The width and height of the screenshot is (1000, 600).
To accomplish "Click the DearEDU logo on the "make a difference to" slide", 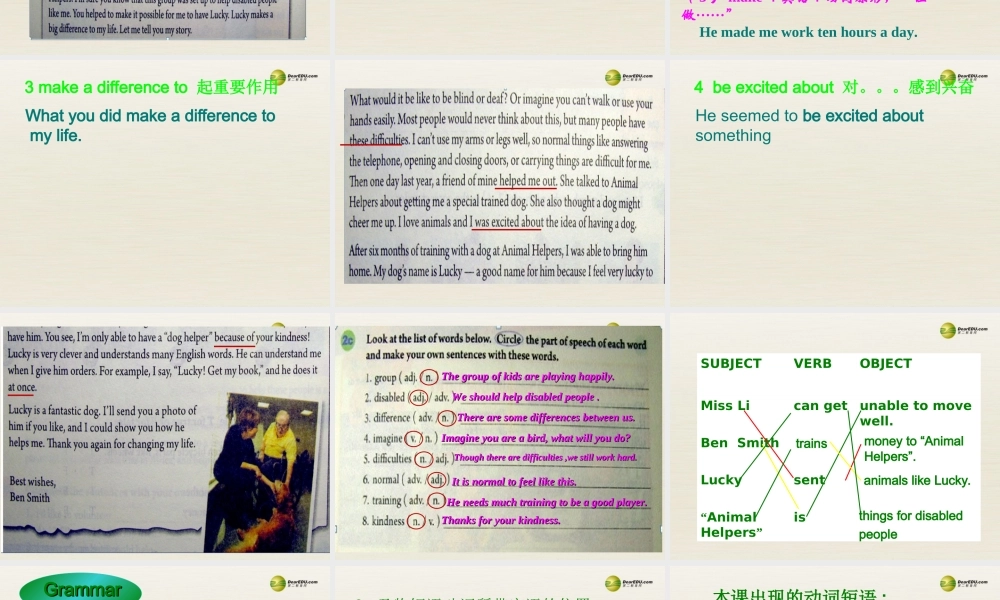I will point(296,76).
